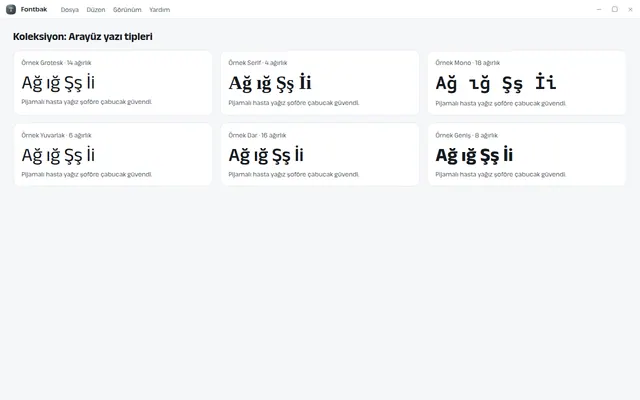Select the Örnek Dar font card preview
This screenshot has width=640, height=400.
click(320, 155)
